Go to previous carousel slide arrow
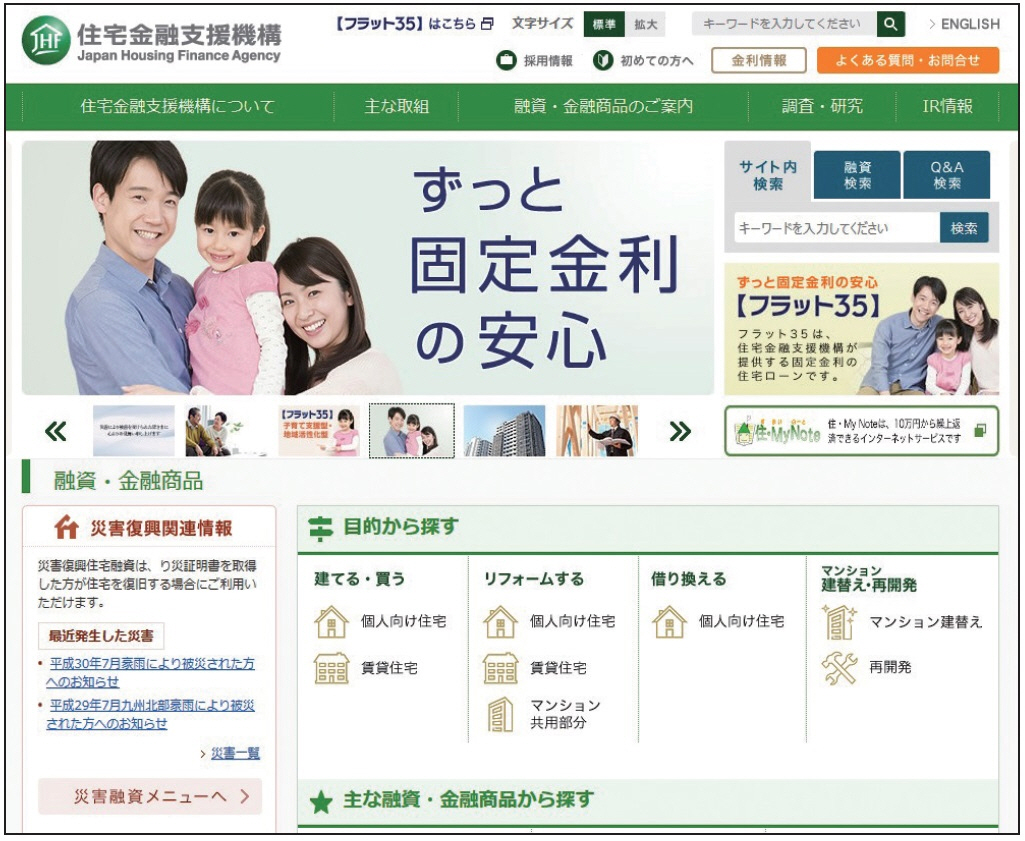1025x841 pixels. tap(56, 431)
